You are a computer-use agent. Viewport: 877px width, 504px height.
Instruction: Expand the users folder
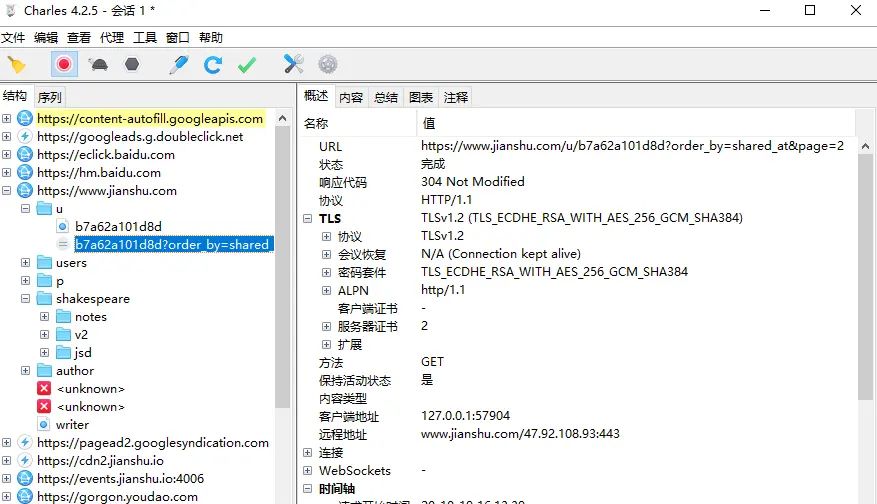coord(26,262)
